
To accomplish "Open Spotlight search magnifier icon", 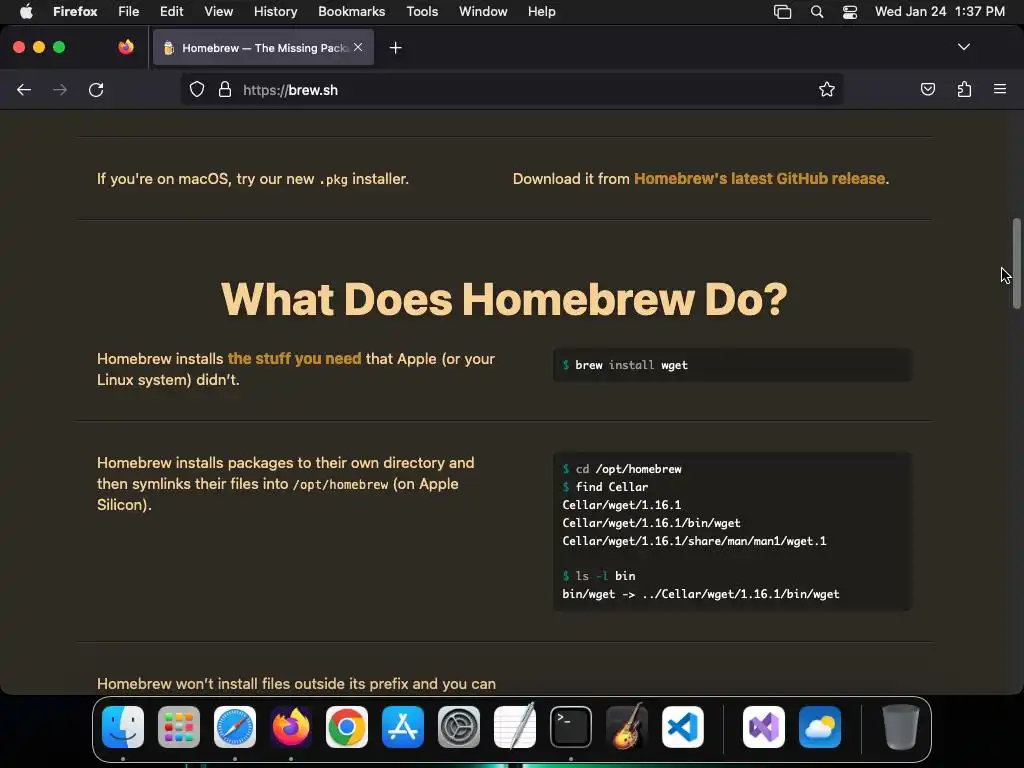I will 816,12.
